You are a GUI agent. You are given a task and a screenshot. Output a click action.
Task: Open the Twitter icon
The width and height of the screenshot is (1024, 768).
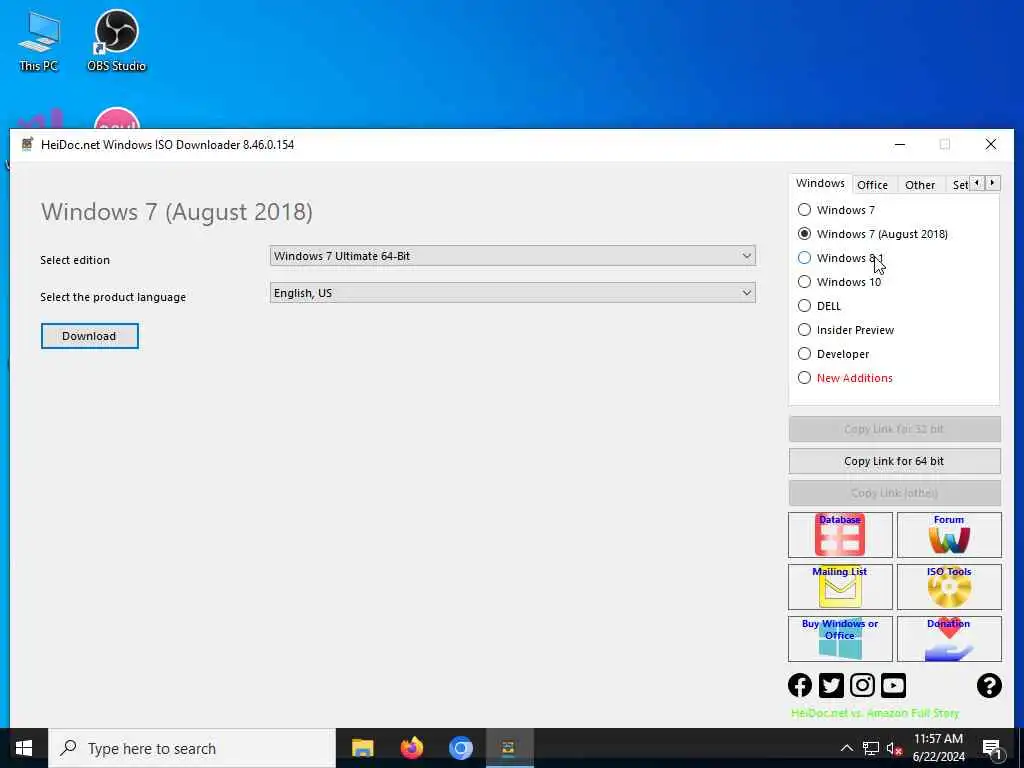pos(831,685)
